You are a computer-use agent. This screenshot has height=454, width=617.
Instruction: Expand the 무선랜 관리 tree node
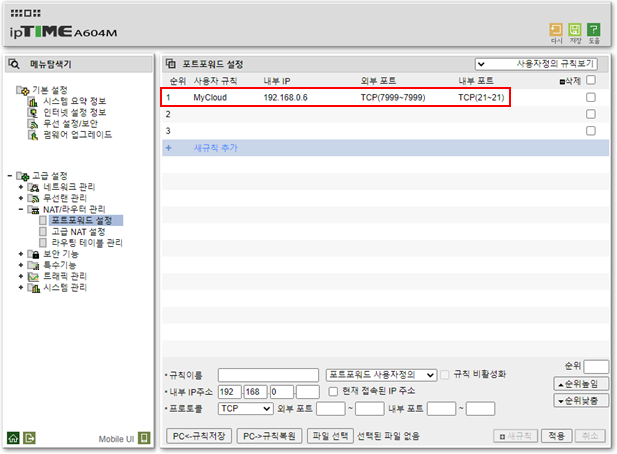pyautogui.click(x=21, y=198)
